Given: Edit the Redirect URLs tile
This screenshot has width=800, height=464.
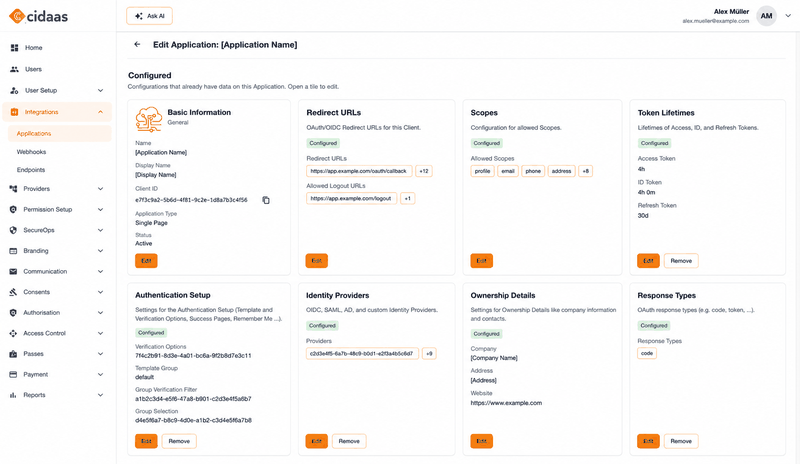Looking at the screenshot, I should (x=316, y=261).
